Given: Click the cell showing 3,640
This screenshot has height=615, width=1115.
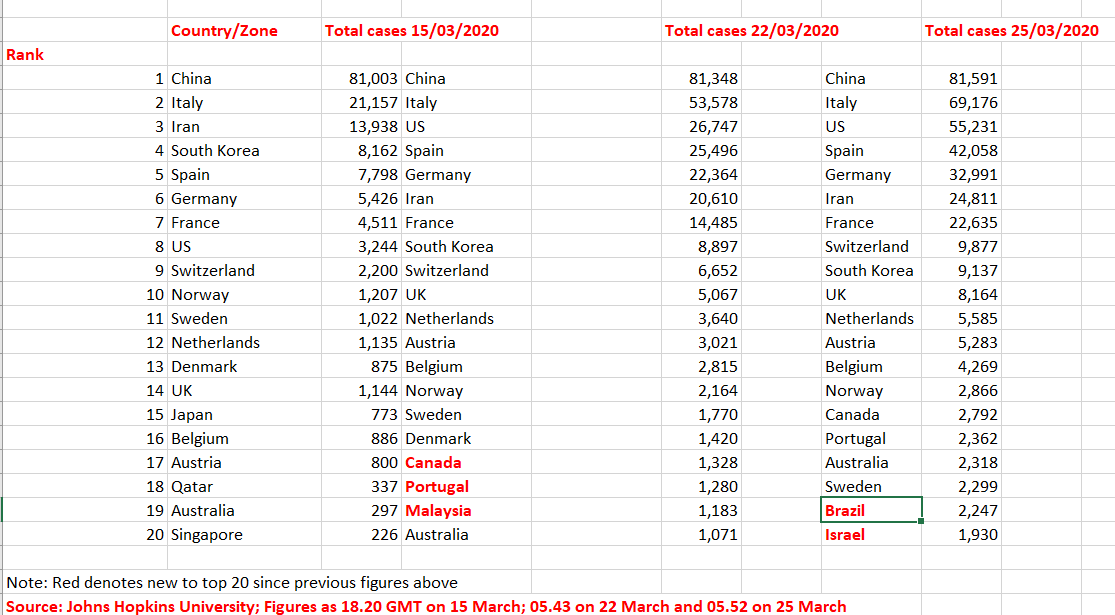Looking at the screenshot, I should [x=701, y=319].
